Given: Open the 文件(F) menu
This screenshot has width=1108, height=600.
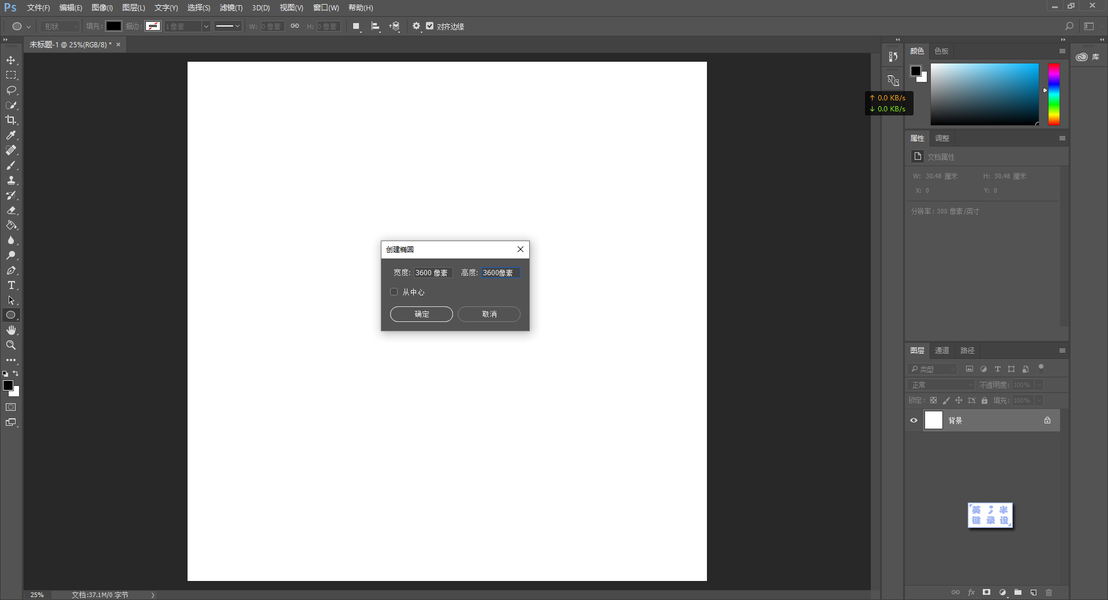Looking at the screenshot, I should point(38,8).
